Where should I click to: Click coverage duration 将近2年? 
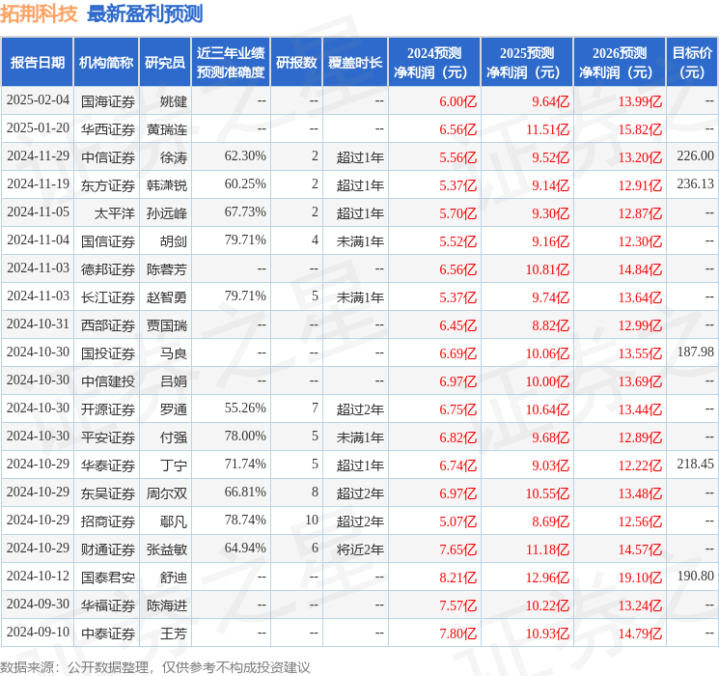coord(360,549)
